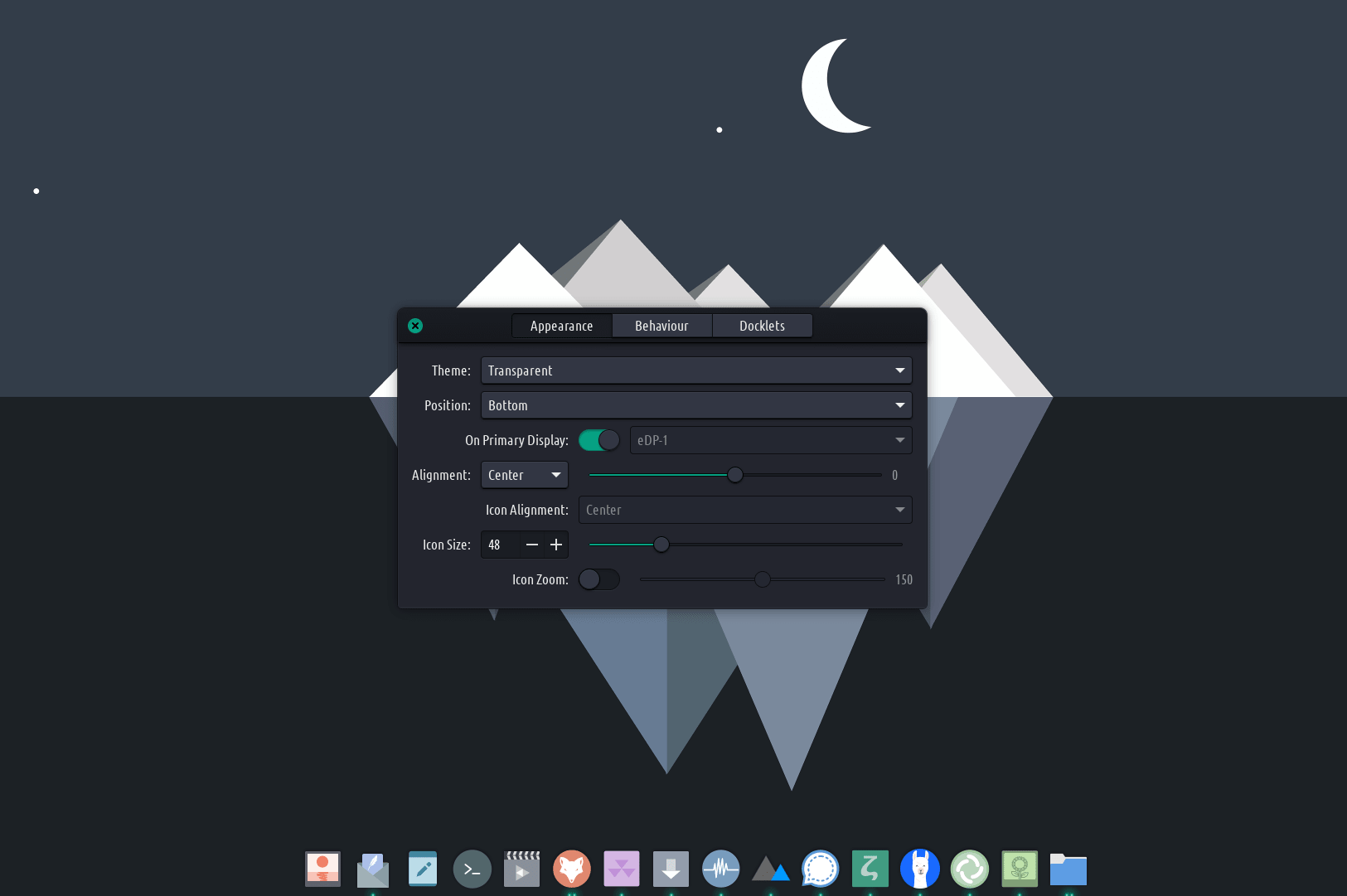Open the Position dropdown set to Bottom
Screen dimensions: 1347x896
point(696,405)
